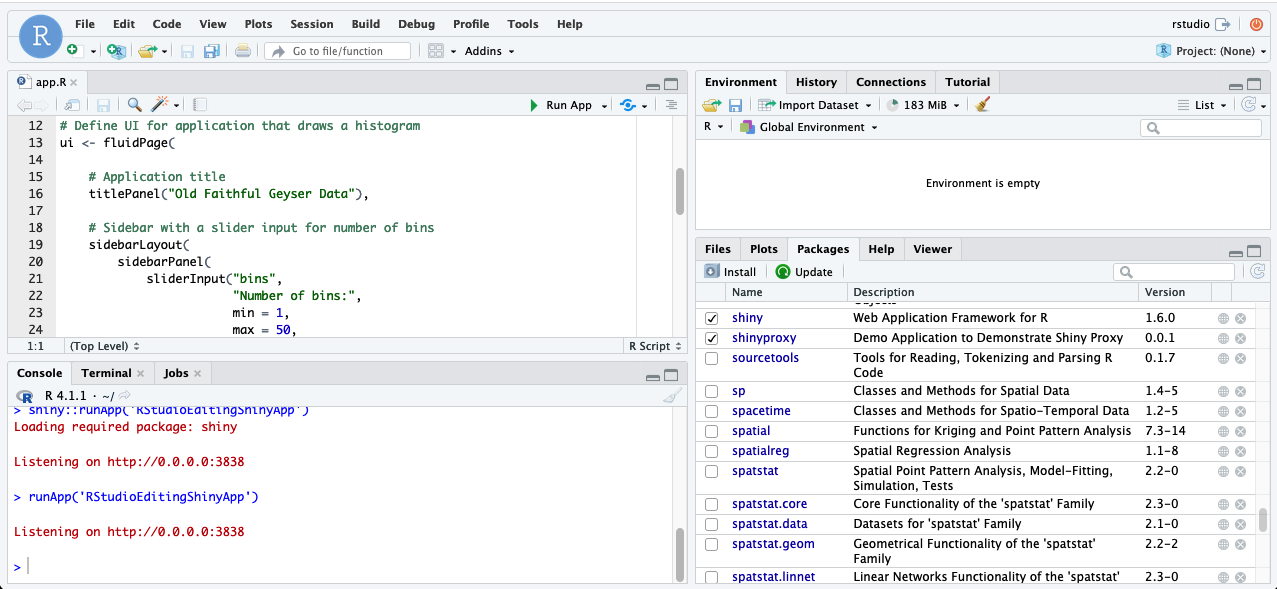Check the spatstat package checkbox
1277x589 pixels.
712,471
